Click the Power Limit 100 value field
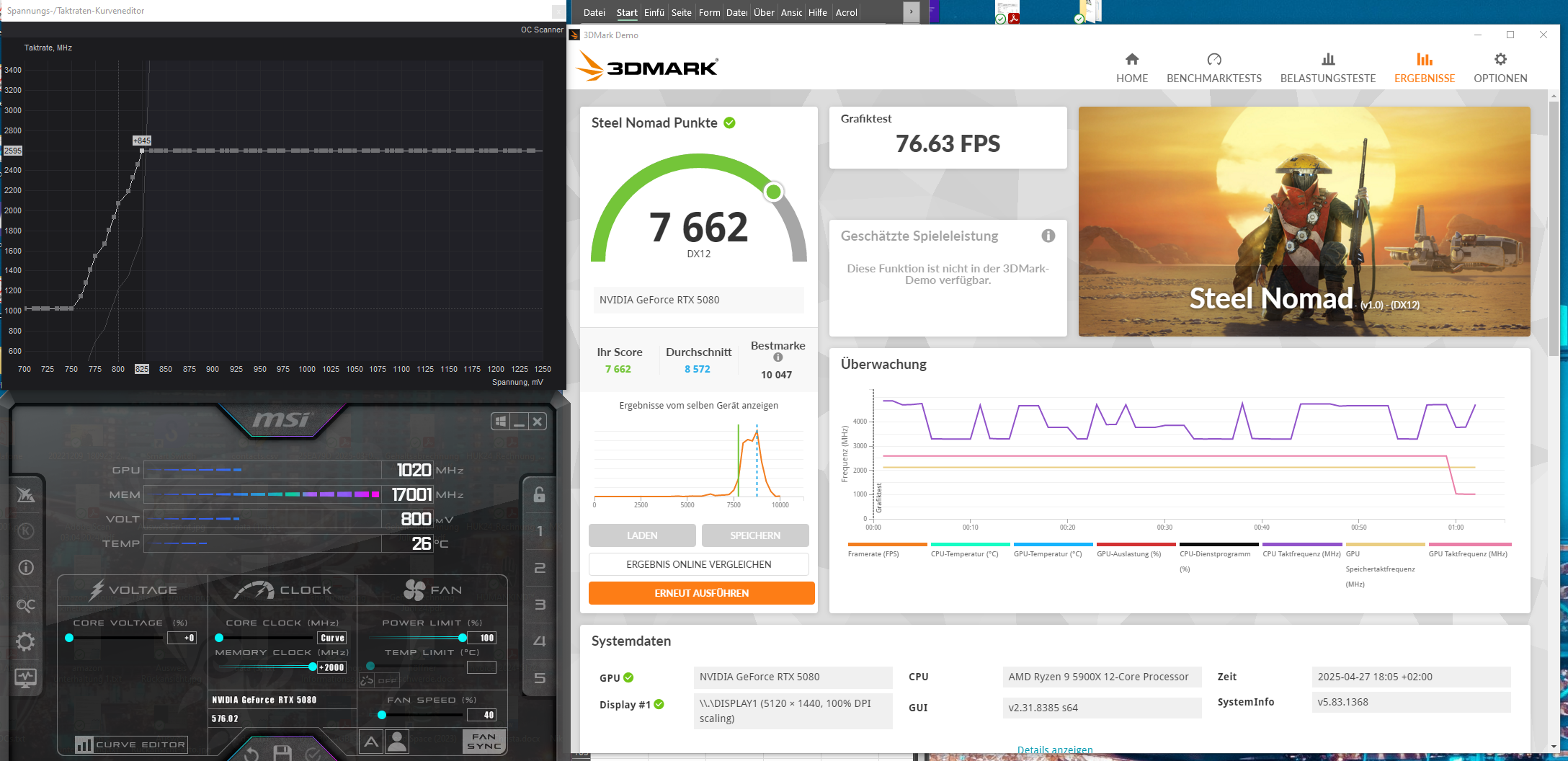 click(x=481, y=638)
